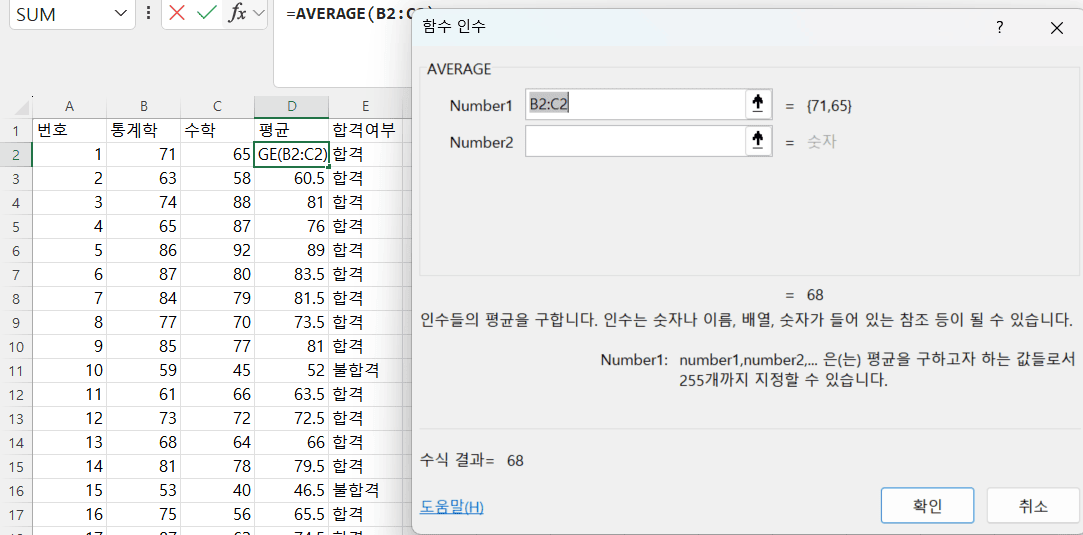The width and height of the screenshot is (1083, 535).
Task: Click the 취소 button
Action: (x=1033, y=506)
